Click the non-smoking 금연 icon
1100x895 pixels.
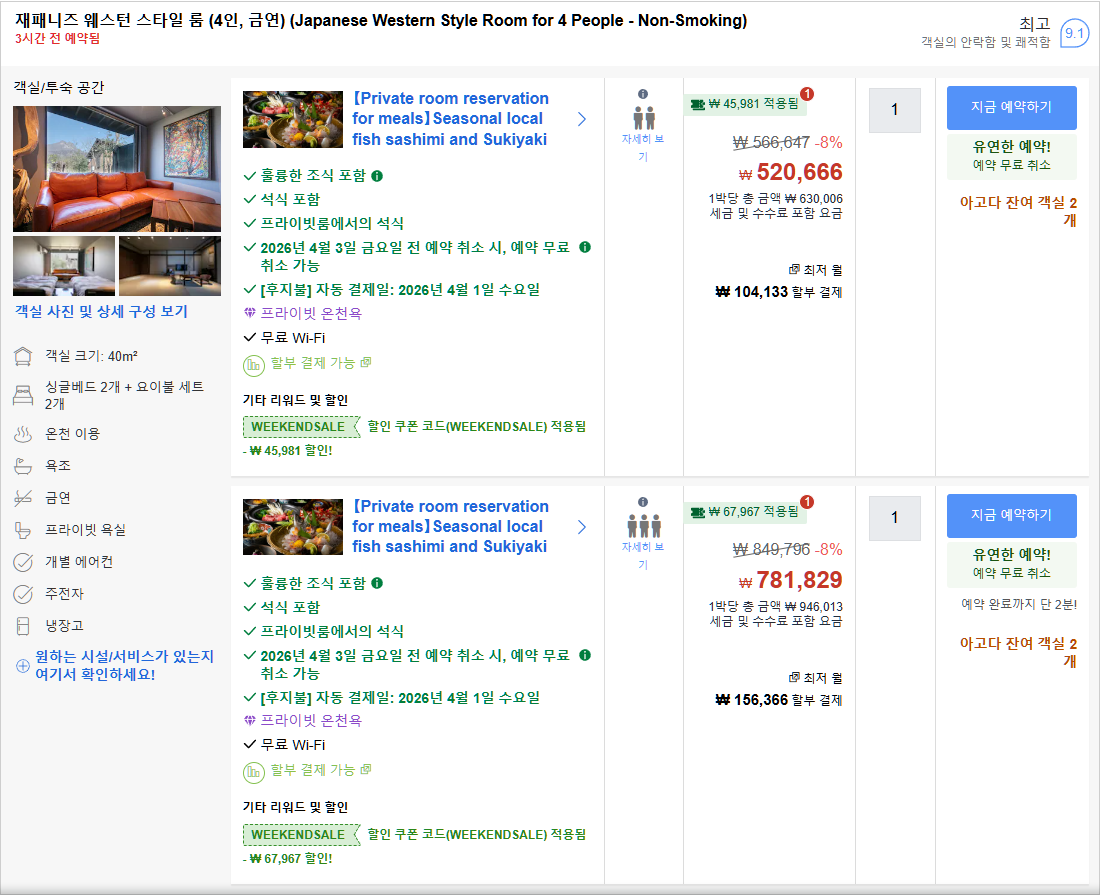pyautogui.click(x=23, y=498)
